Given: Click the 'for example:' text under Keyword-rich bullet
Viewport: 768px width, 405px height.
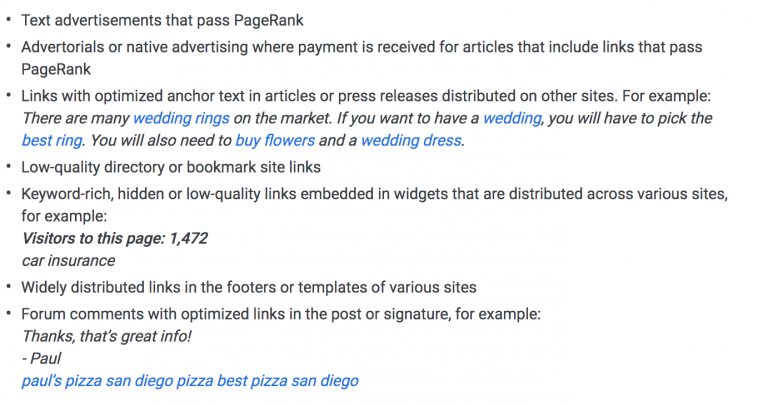Looking at the screenshot, I should point(64,216).
